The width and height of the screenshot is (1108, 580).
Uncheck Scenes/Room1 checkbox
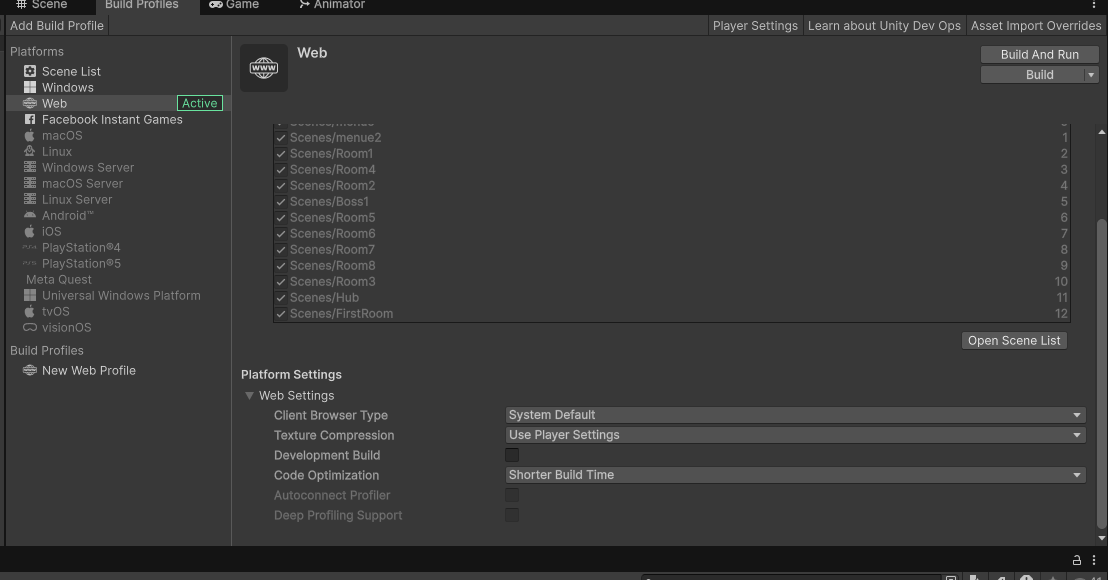[281, 154]
